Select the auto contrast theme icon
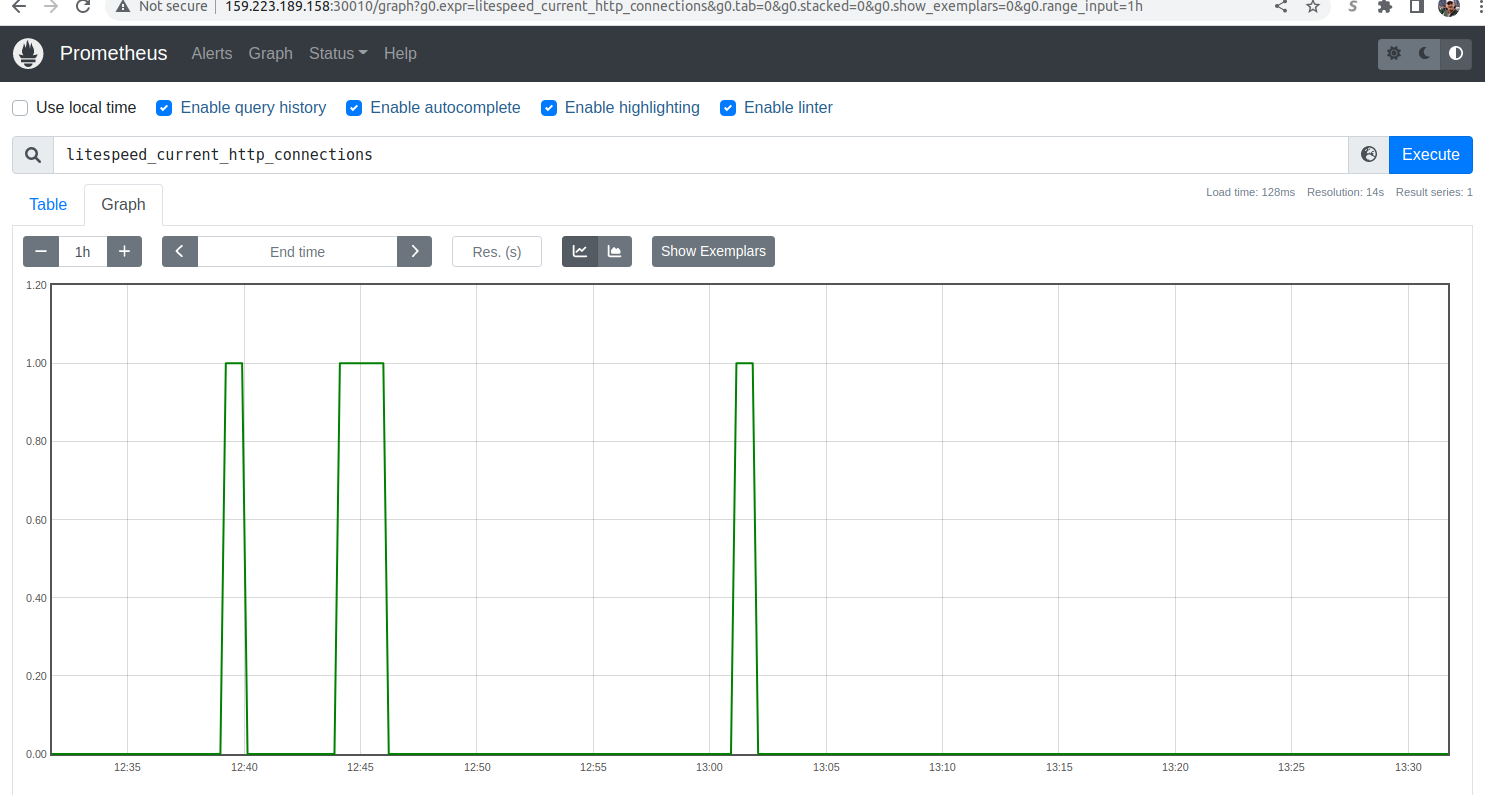The height and width of the screenshot is (795, 1485). pyautogui.click(x=1456, y=54)
